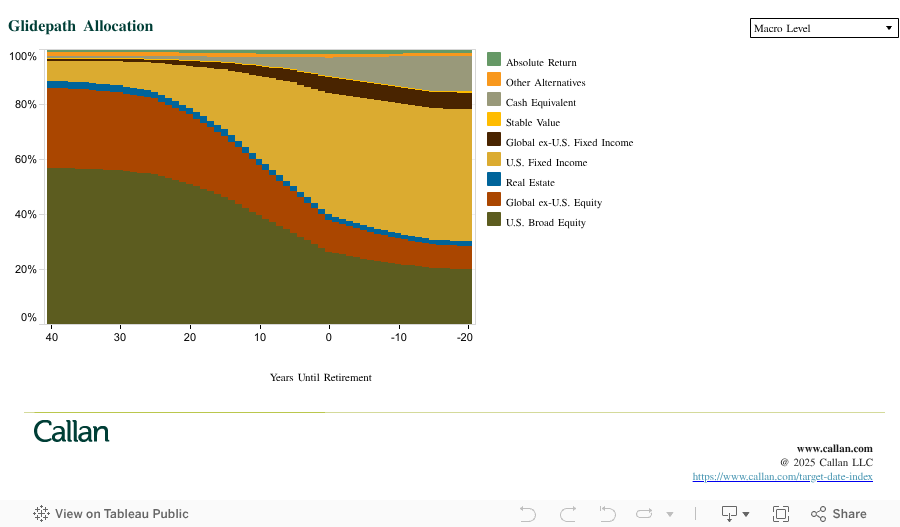The height and width of the screenshot is (527, 900).
Task: Click the Callan logo
Action: tap(71, 432)
